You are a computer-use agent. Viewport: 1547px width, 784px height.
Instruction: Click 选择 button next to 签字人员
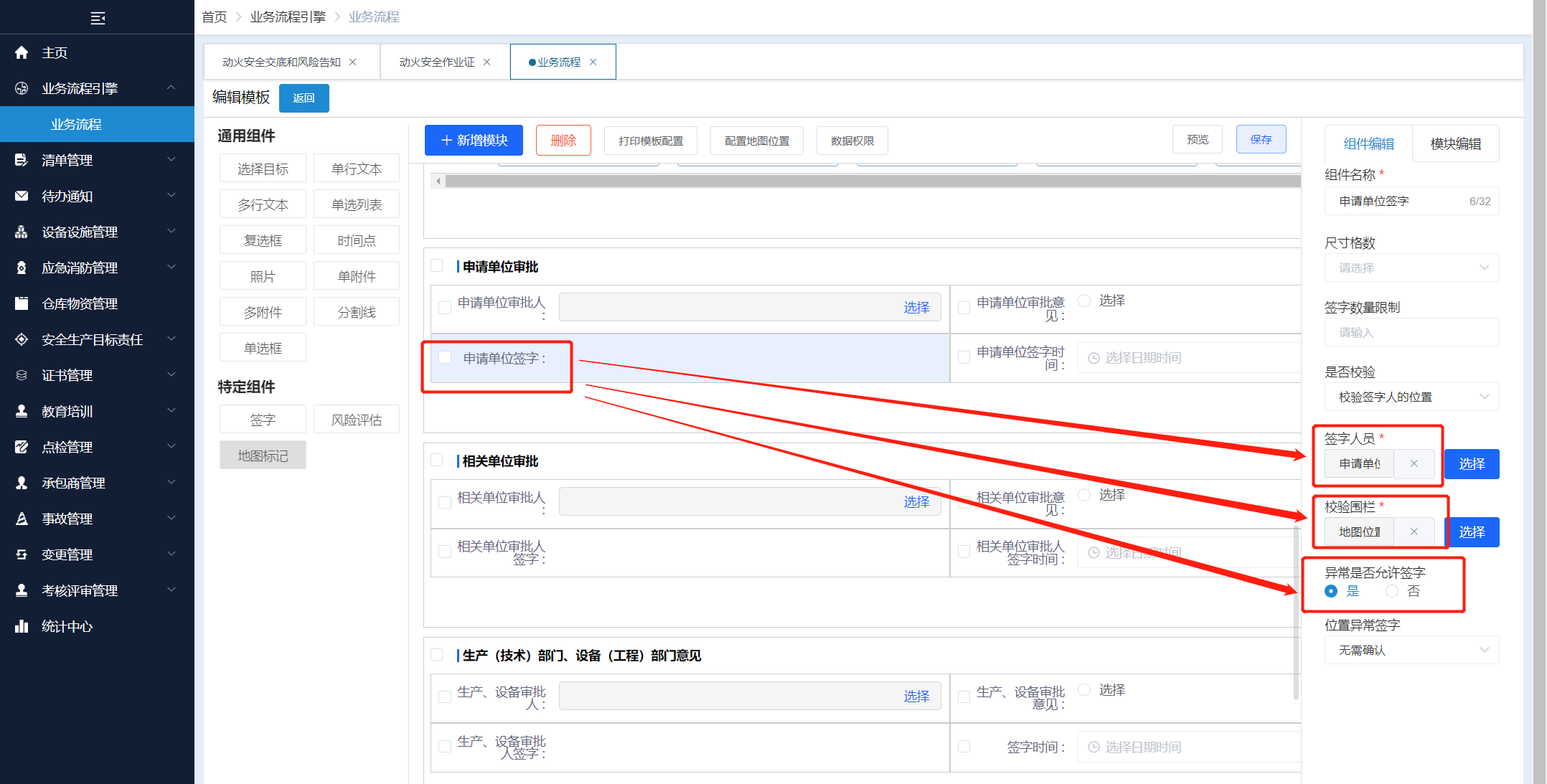[x=1472, y=463]
